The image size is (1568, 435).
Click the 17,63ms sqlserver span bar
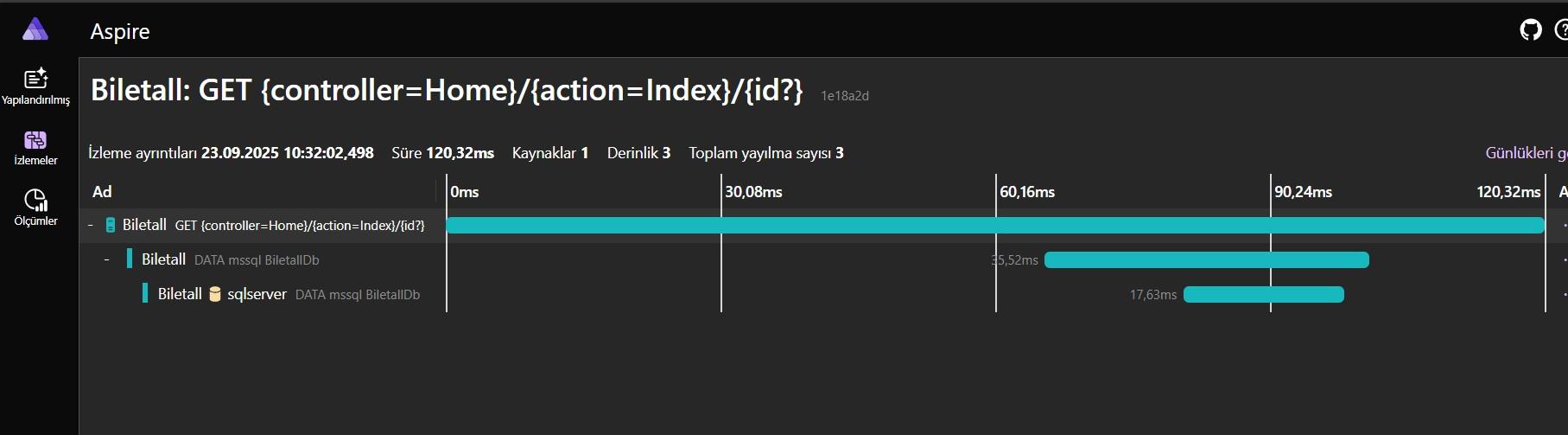1263,295
